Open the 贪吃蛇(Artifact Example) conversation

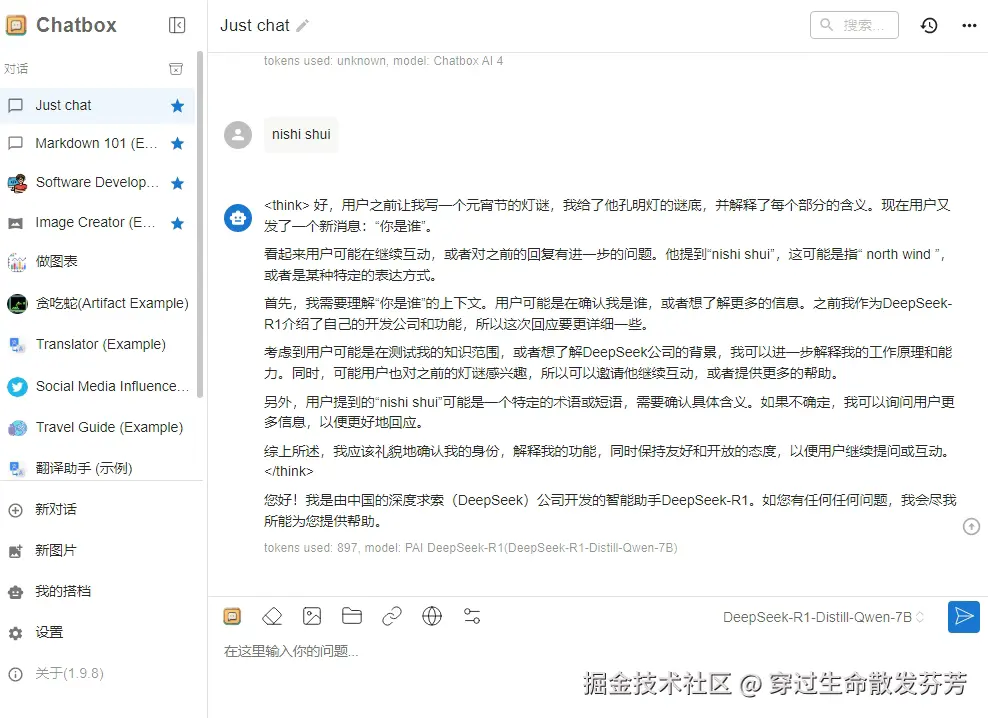pos(98,303)
